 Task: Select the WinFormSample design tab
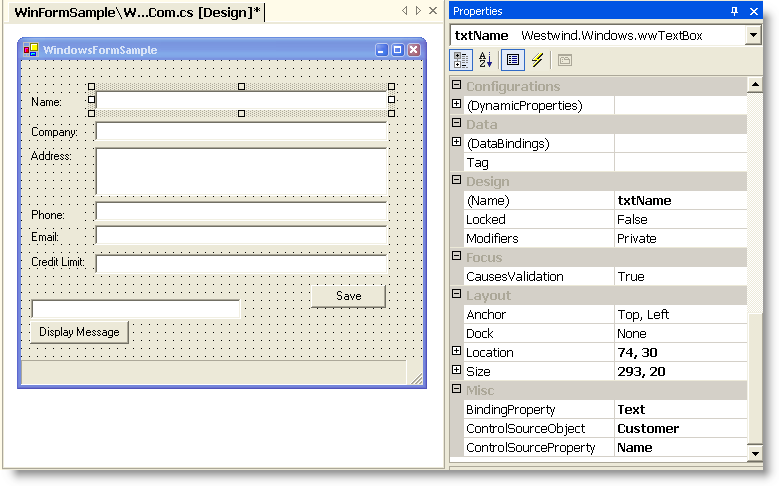(137, 11)
